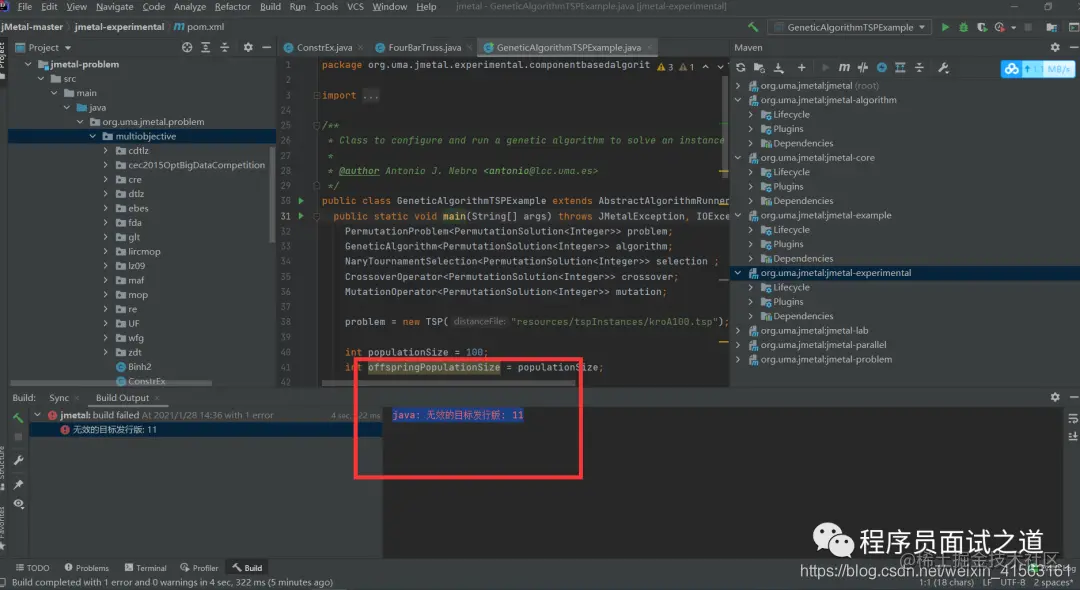Click Download Sources and Documentation icon in Maven

coord(779,67)
